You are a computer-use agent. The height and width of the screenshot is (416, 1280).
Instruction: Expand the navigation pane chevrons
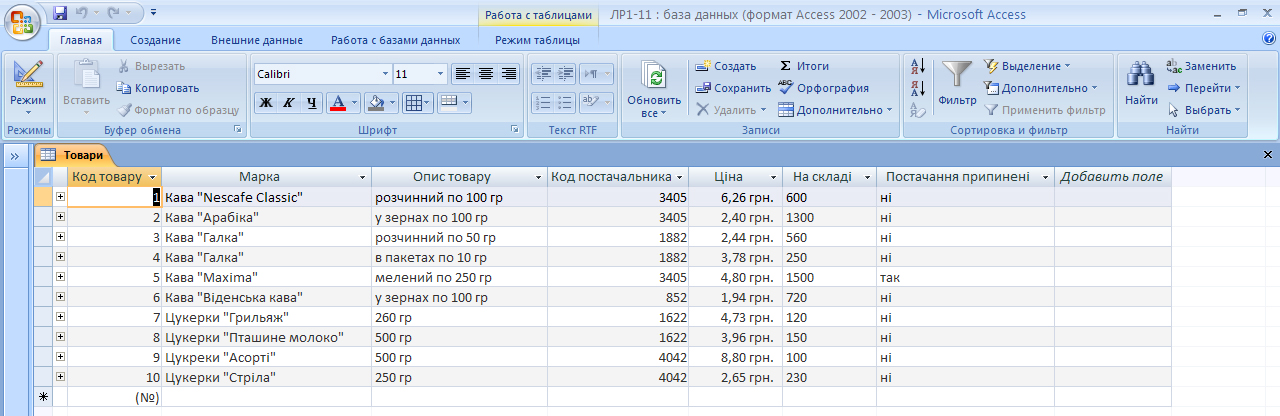15,156
